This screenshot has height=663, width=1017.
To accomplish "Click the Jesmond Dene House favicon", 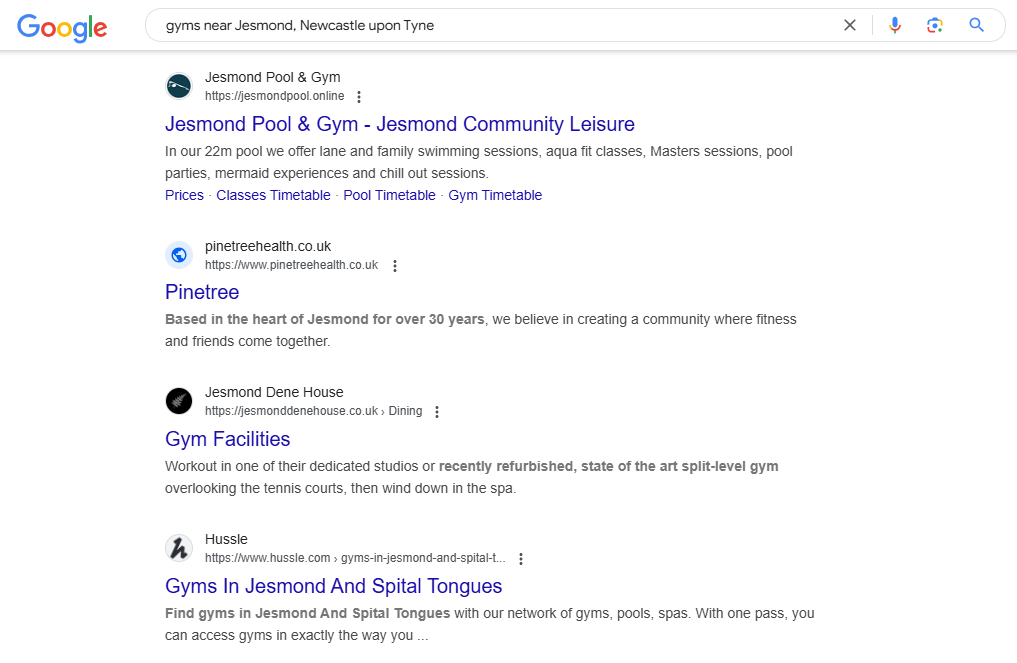I will tap(179, 401).
